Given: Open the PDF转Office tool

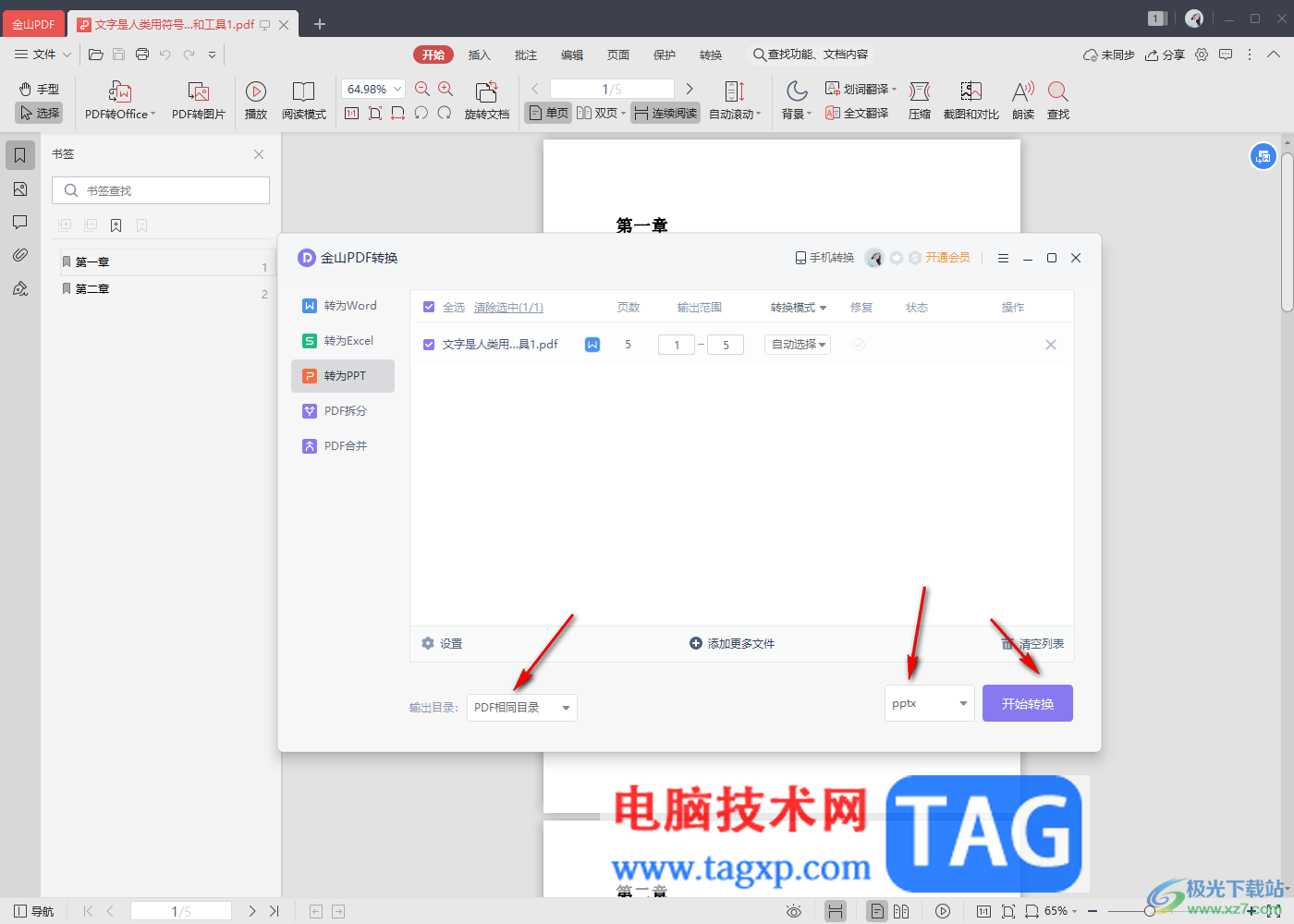Looking at the screenshot, I should tap(120, 100).
